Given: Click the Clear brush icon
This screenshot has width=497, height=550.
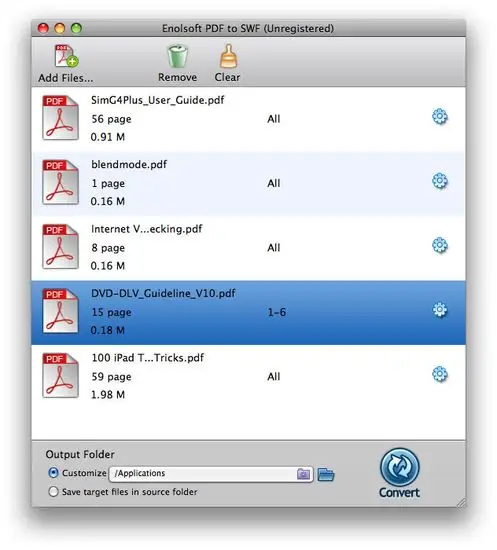Looking at the screenshot, I should click(x=228, y=56).
